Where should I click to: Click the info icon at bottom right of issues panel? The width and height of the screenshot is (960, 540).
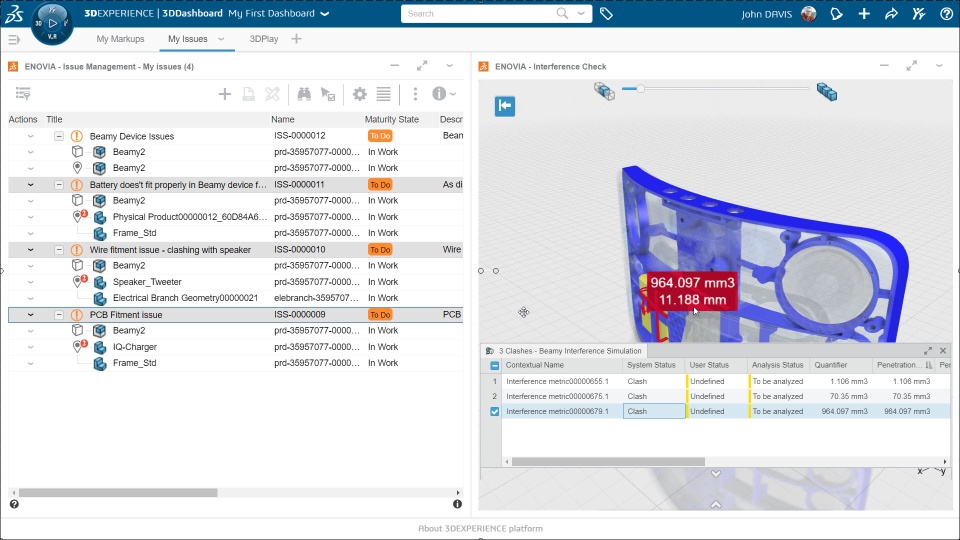point(457,504)
